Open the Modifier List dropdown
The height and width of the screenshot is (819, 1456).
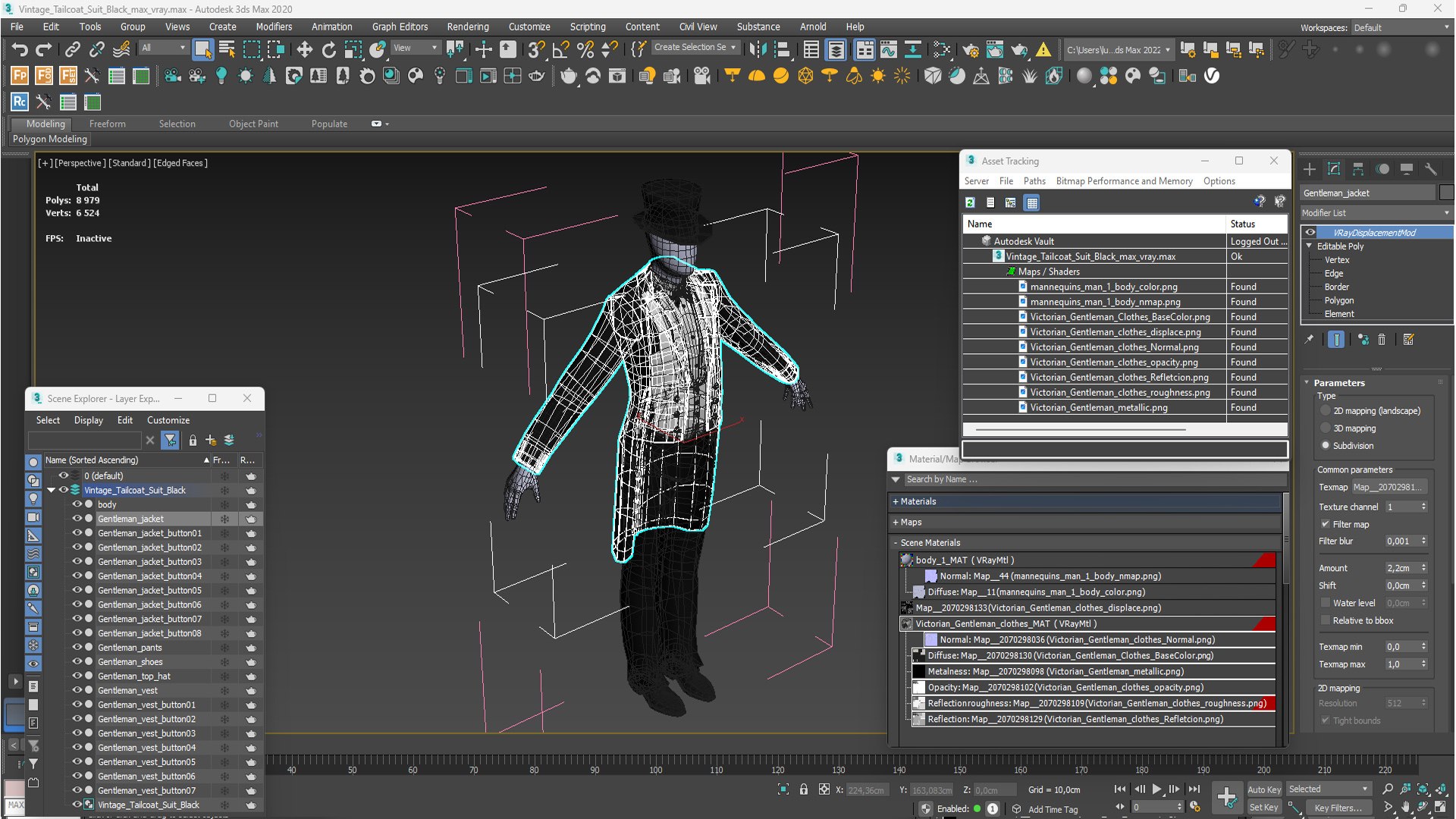coord(1376,213)
